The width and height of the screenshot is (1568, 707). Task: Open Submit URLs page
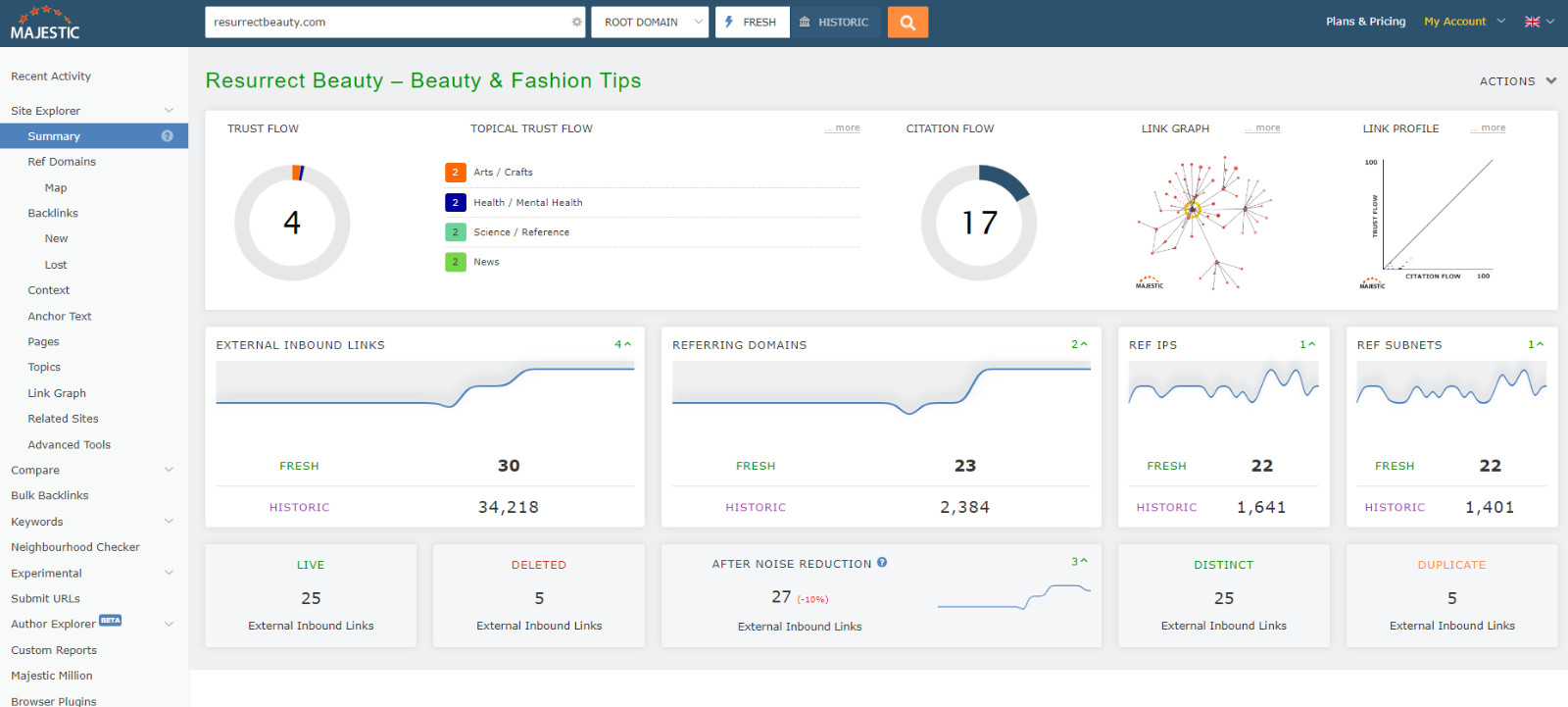(x=45, y=598)
